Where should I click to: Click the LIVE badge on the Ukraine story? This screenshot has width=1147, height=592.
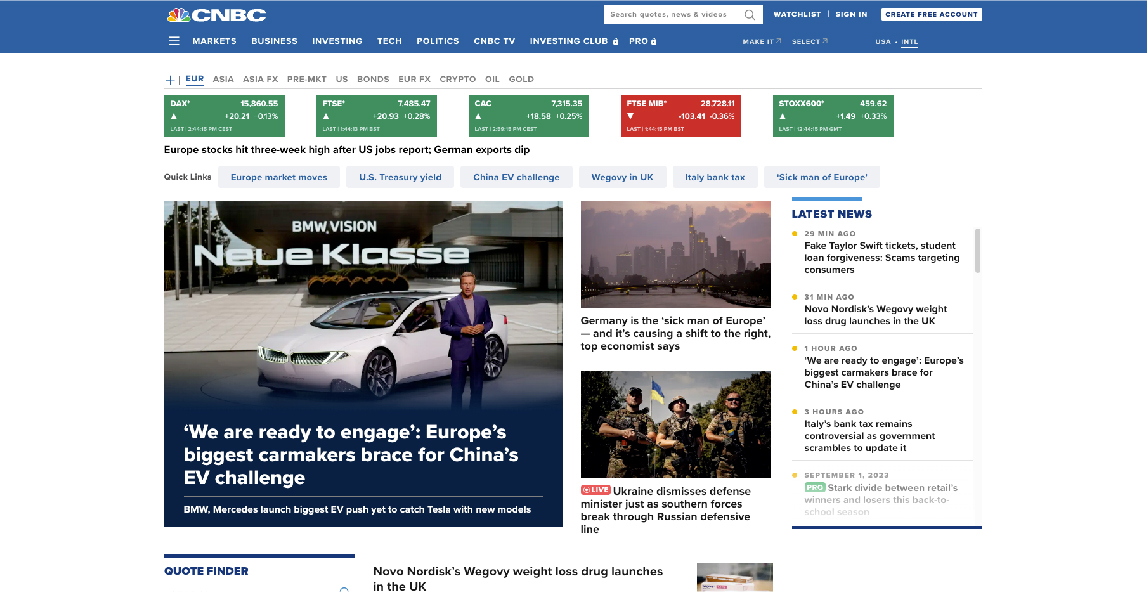pyautogui.click(x=596, y=491)
